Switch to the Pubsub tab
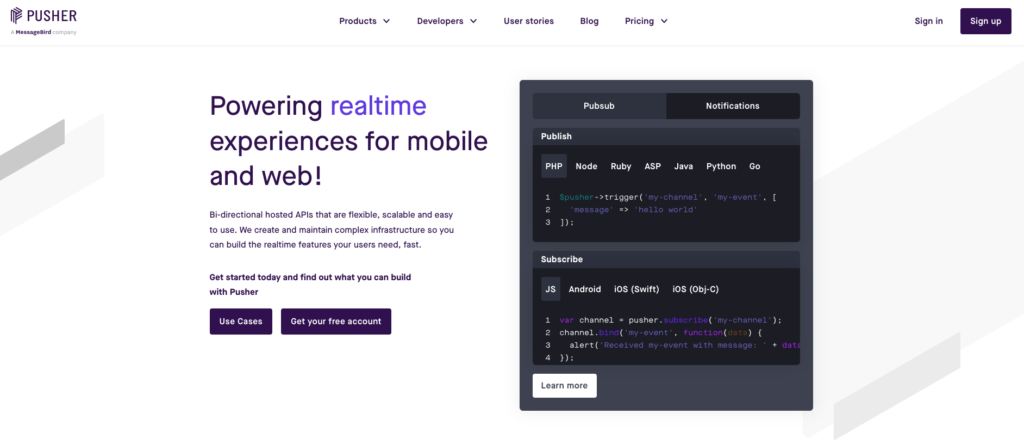1024x445 pixels. click(599, 106)
